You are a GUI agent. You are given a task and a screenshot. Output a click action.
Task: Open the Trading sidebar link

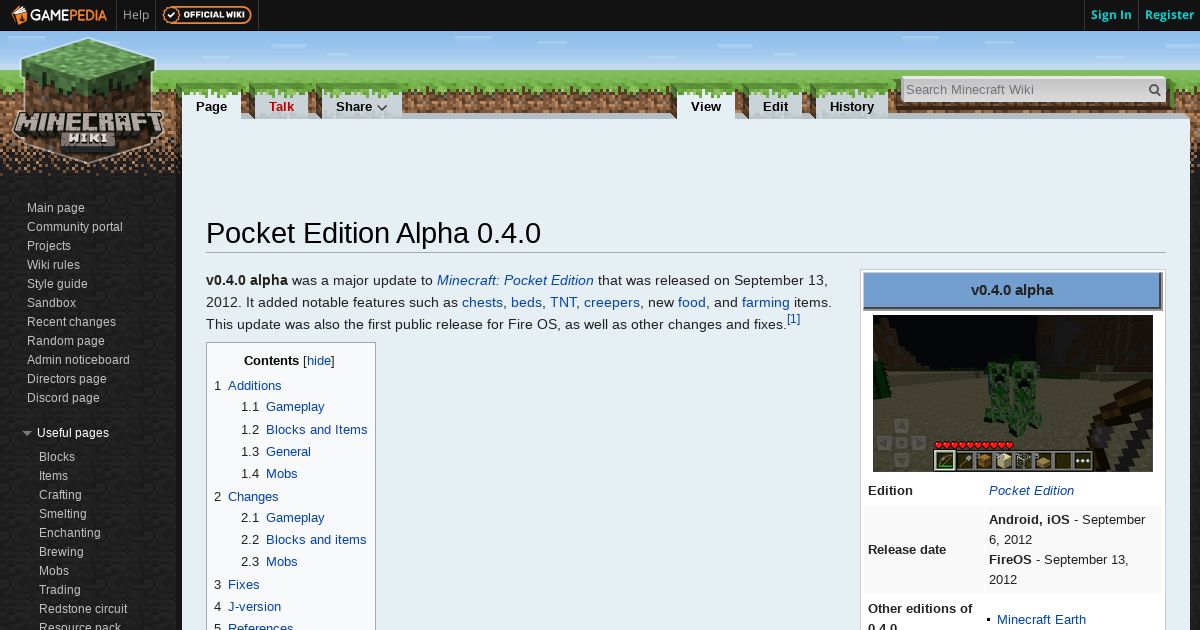pyautogui.click(x=60, y=590)
